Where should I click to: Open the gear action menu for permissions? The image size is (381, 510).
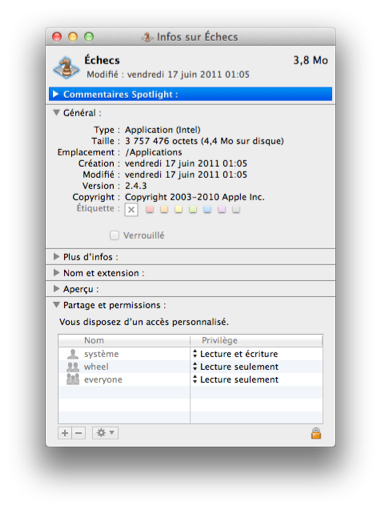click(x=105, y=433)
